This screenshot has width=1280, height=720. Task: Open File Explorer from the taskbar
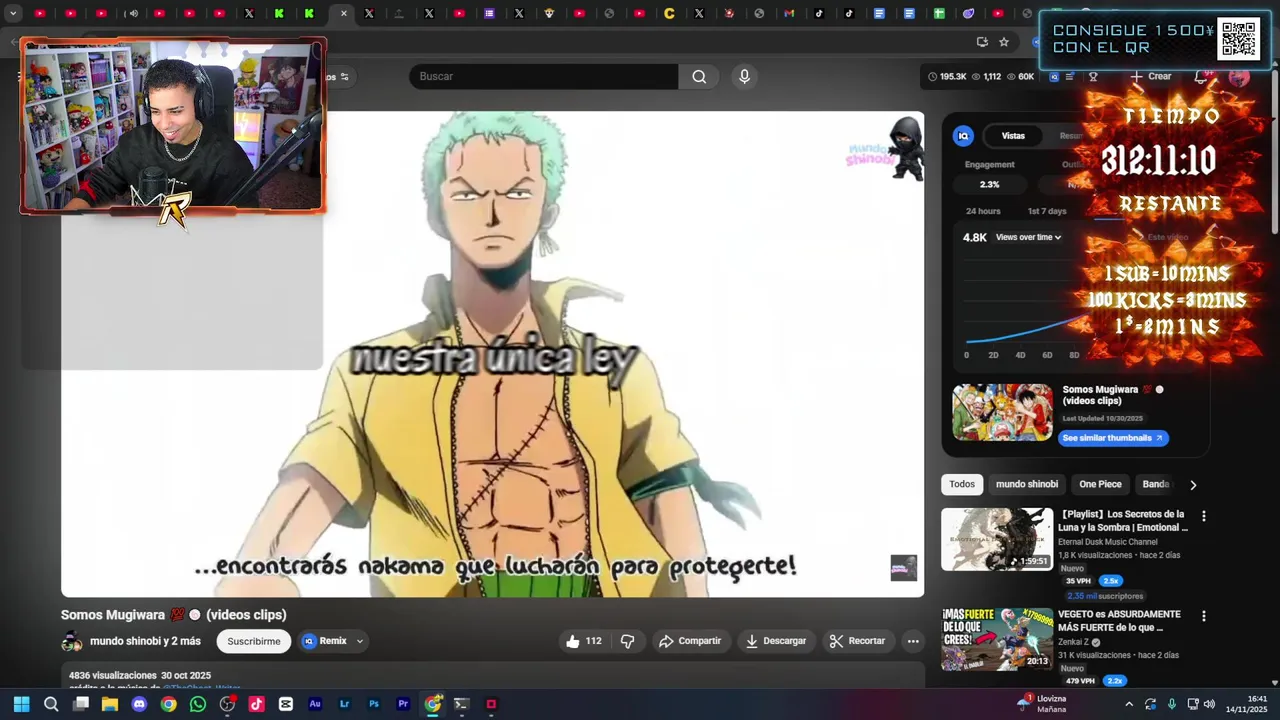[x=110, y=704]
